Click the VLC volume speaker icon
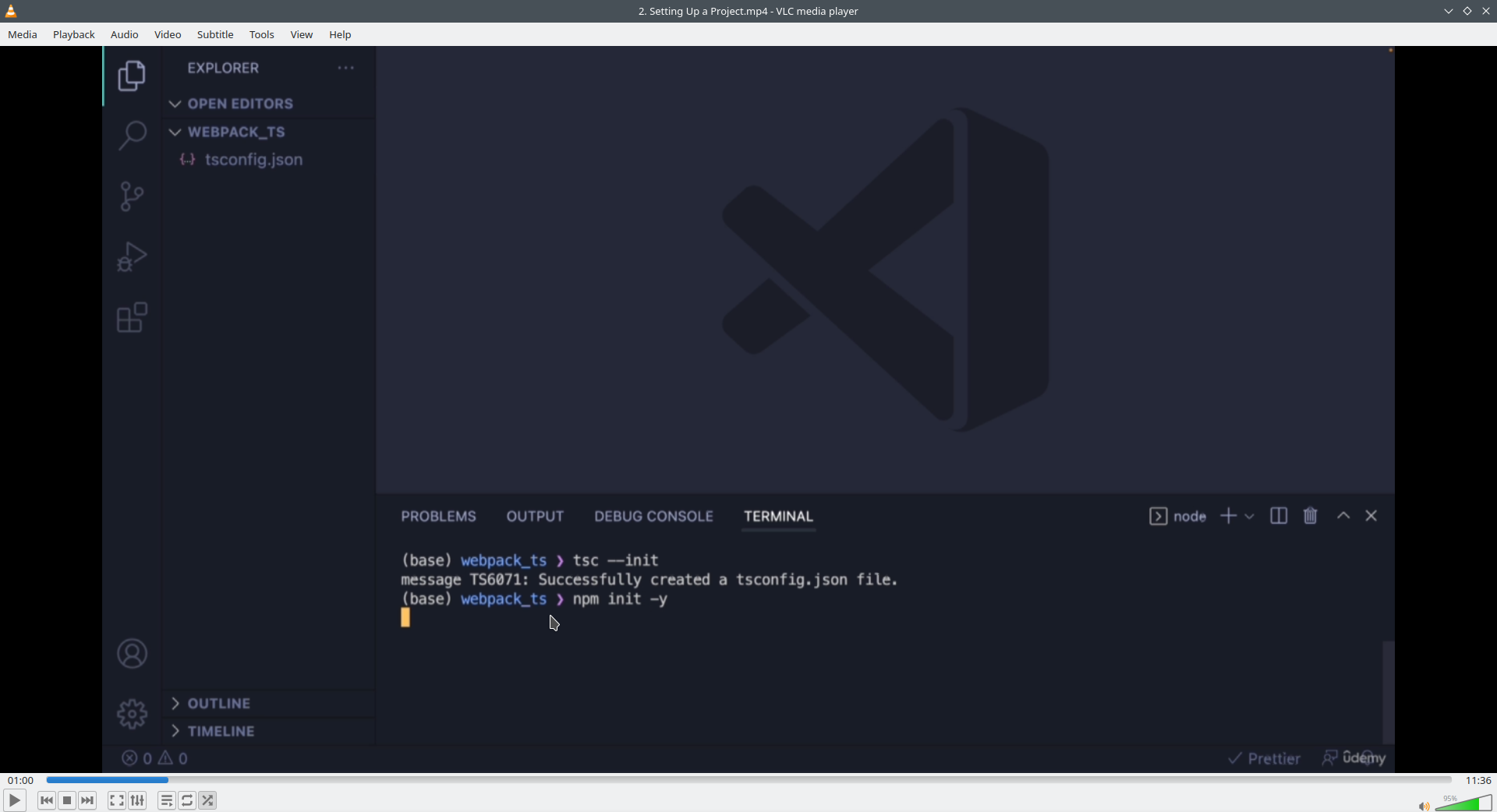Image resolution: width=1497 pixels, height=812 pixels. click(x=1424, y=807)
